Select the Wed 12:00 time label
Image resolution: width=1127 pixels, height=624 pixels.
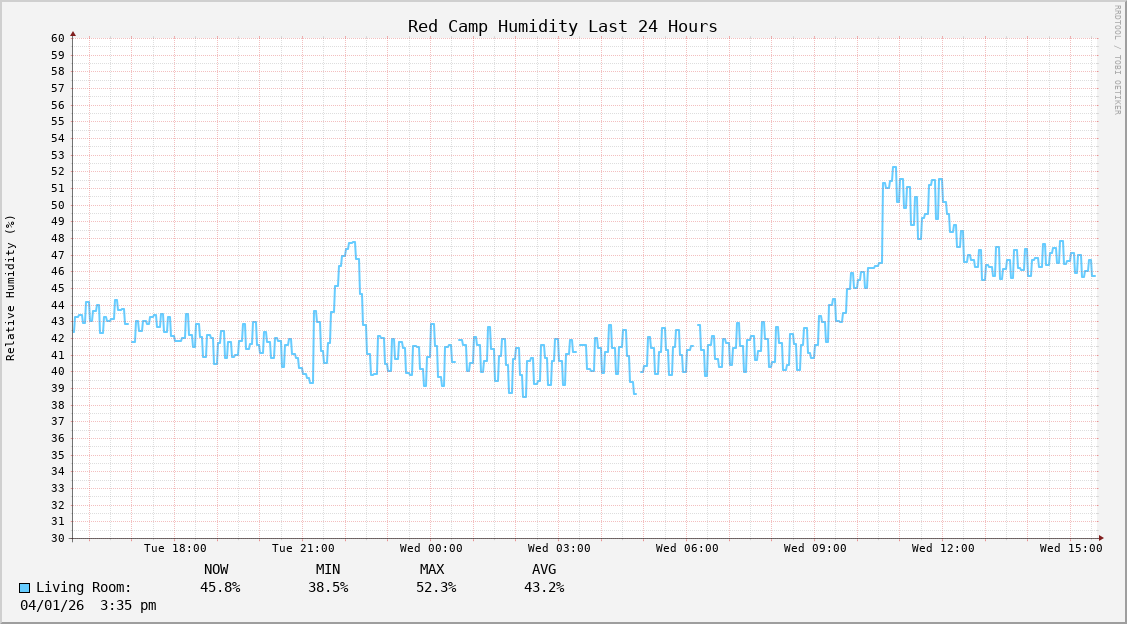point(943,548)
